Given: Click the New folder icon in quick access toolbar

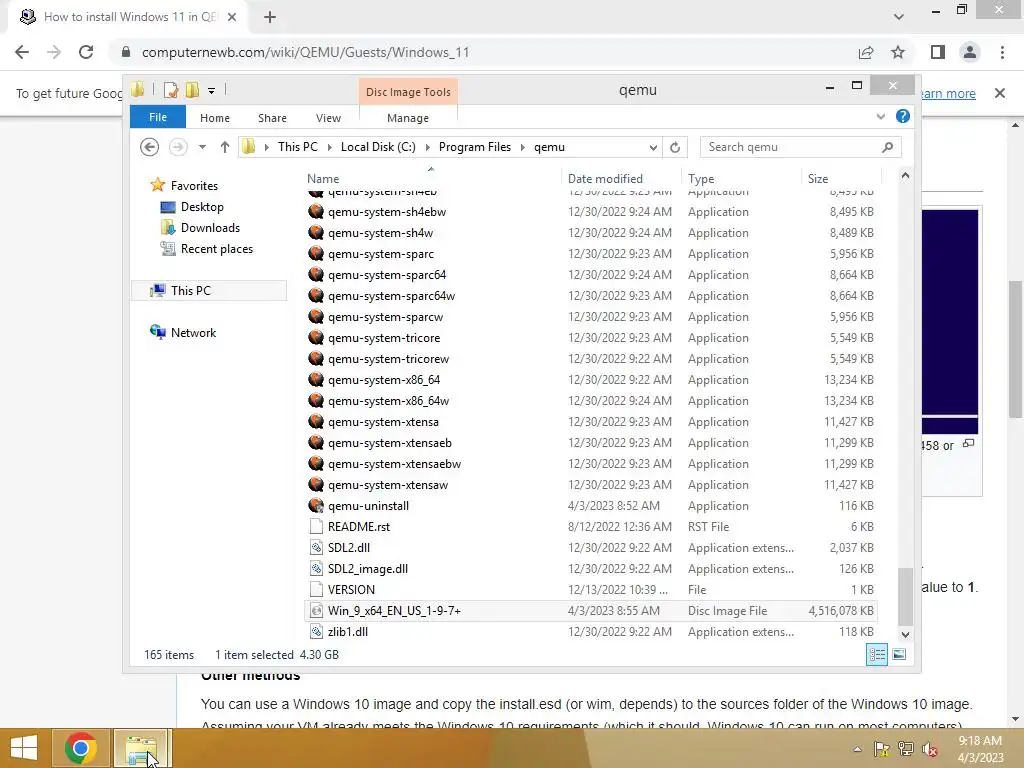Looking at the screenshot, I should [x=192, y=90].
